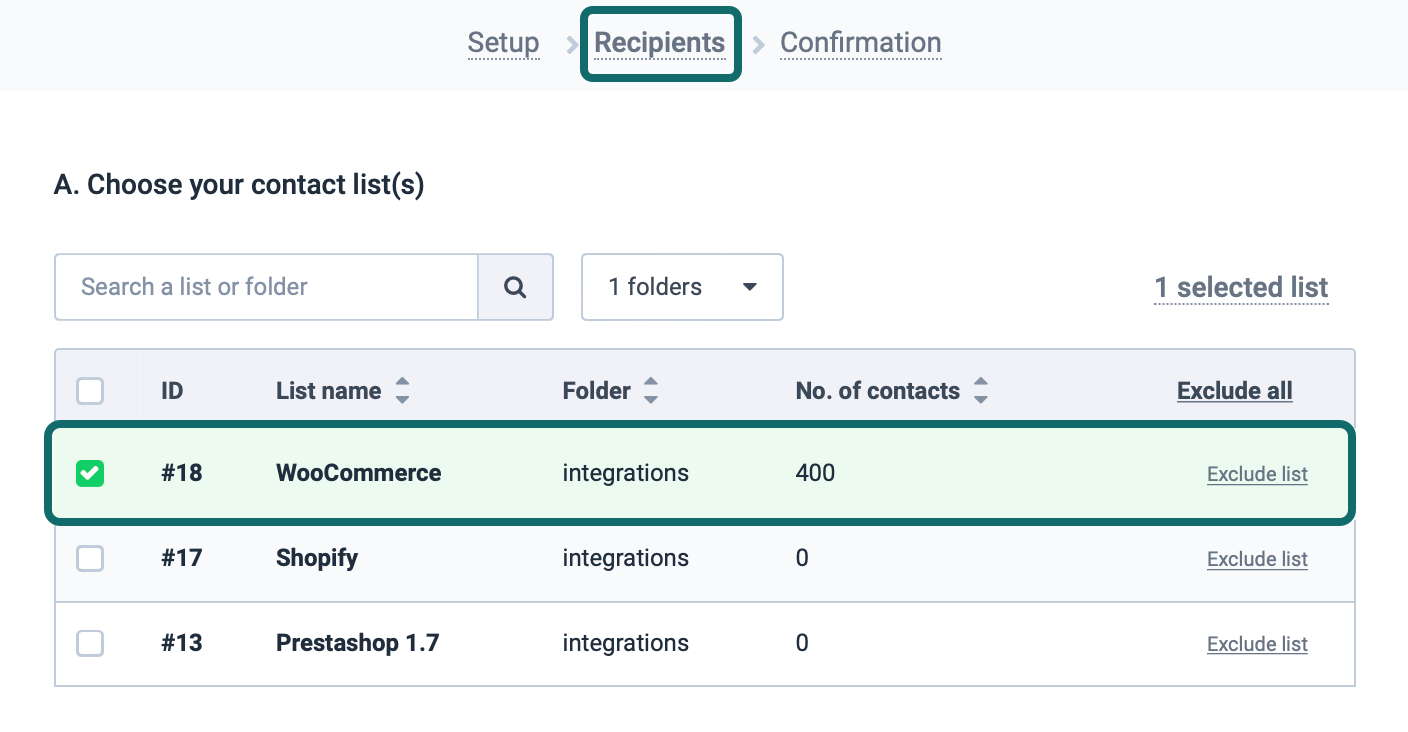Click the 400 contacts value
Image resolution: width=1408 pixels, height=732 pixels.
(x=815, y=473)
